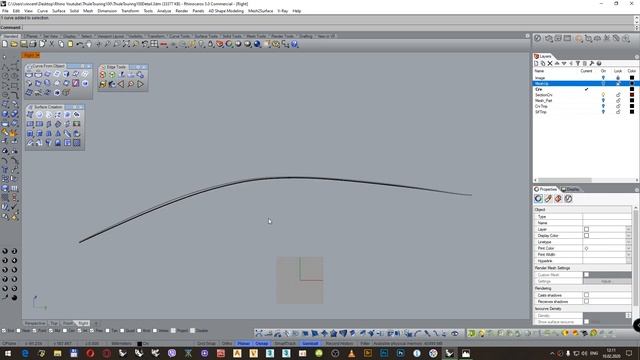The image size is (640, 360).
Task: Toggle the Cen object snap checkbox
Action: (x=65, y=331)
